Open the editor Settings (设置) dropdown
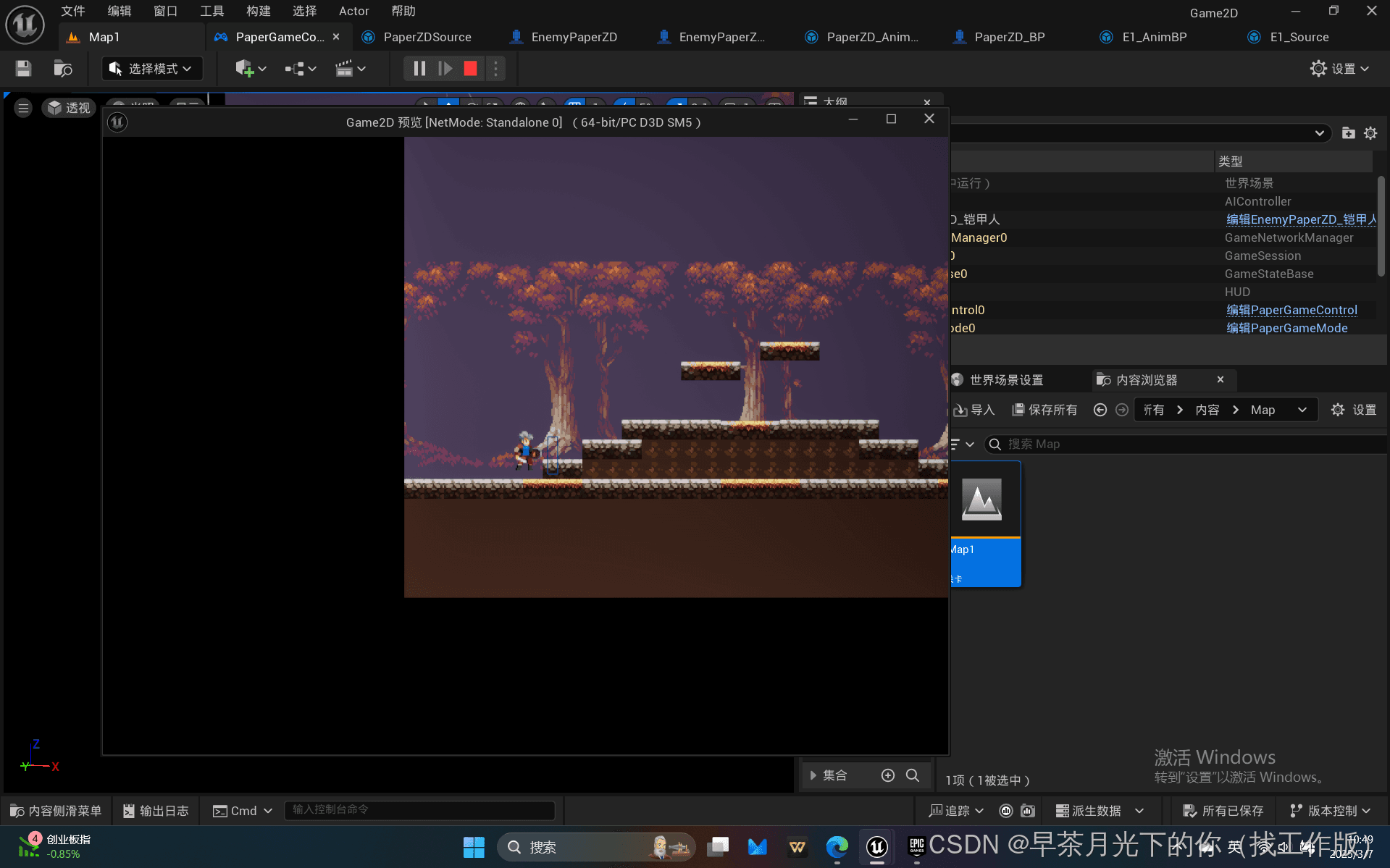This screenshot has height=868, width=1390. coord(1339,69)
